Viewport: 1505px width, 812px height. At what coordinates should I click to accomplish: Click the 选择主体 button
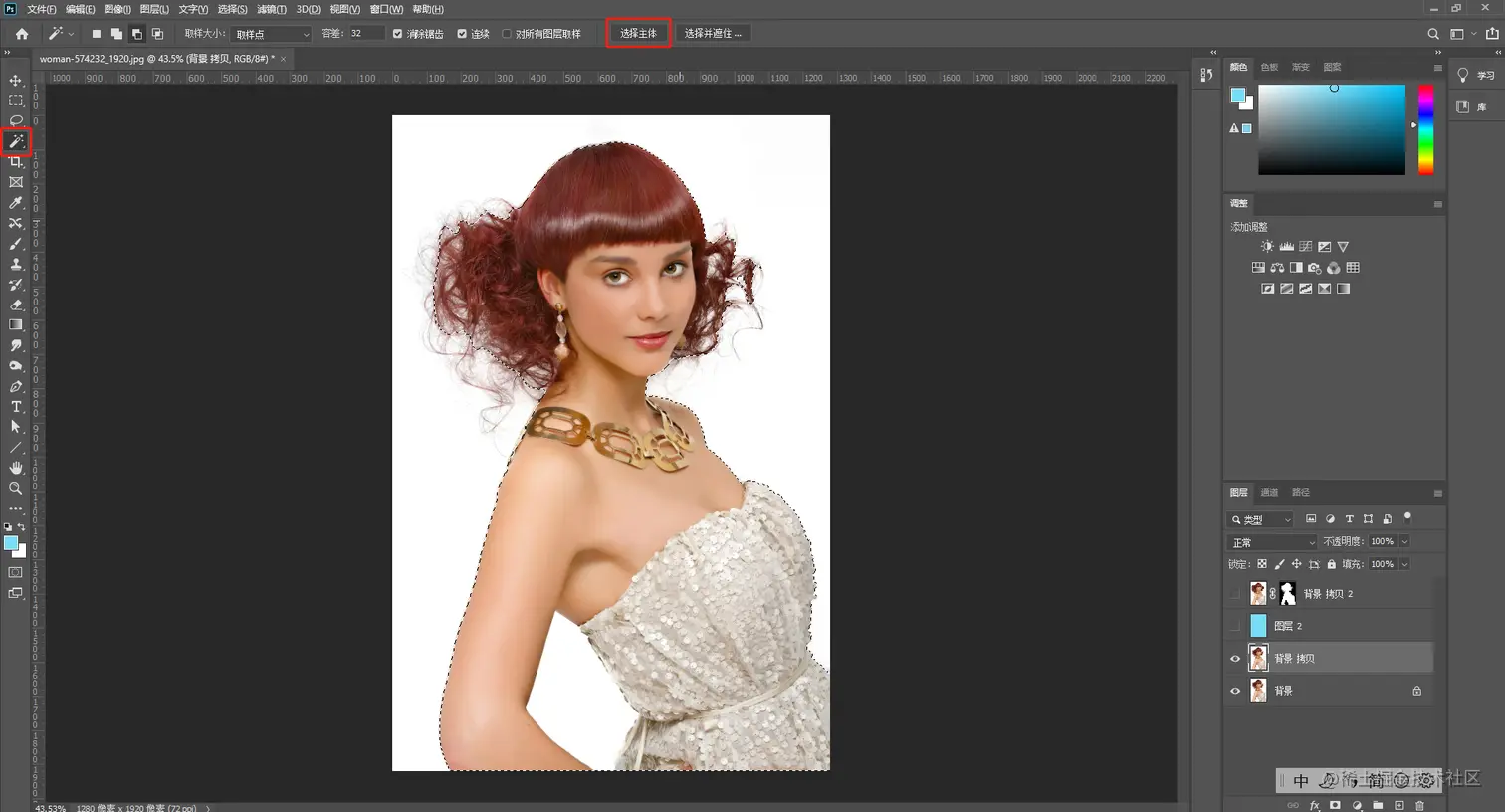638,33
